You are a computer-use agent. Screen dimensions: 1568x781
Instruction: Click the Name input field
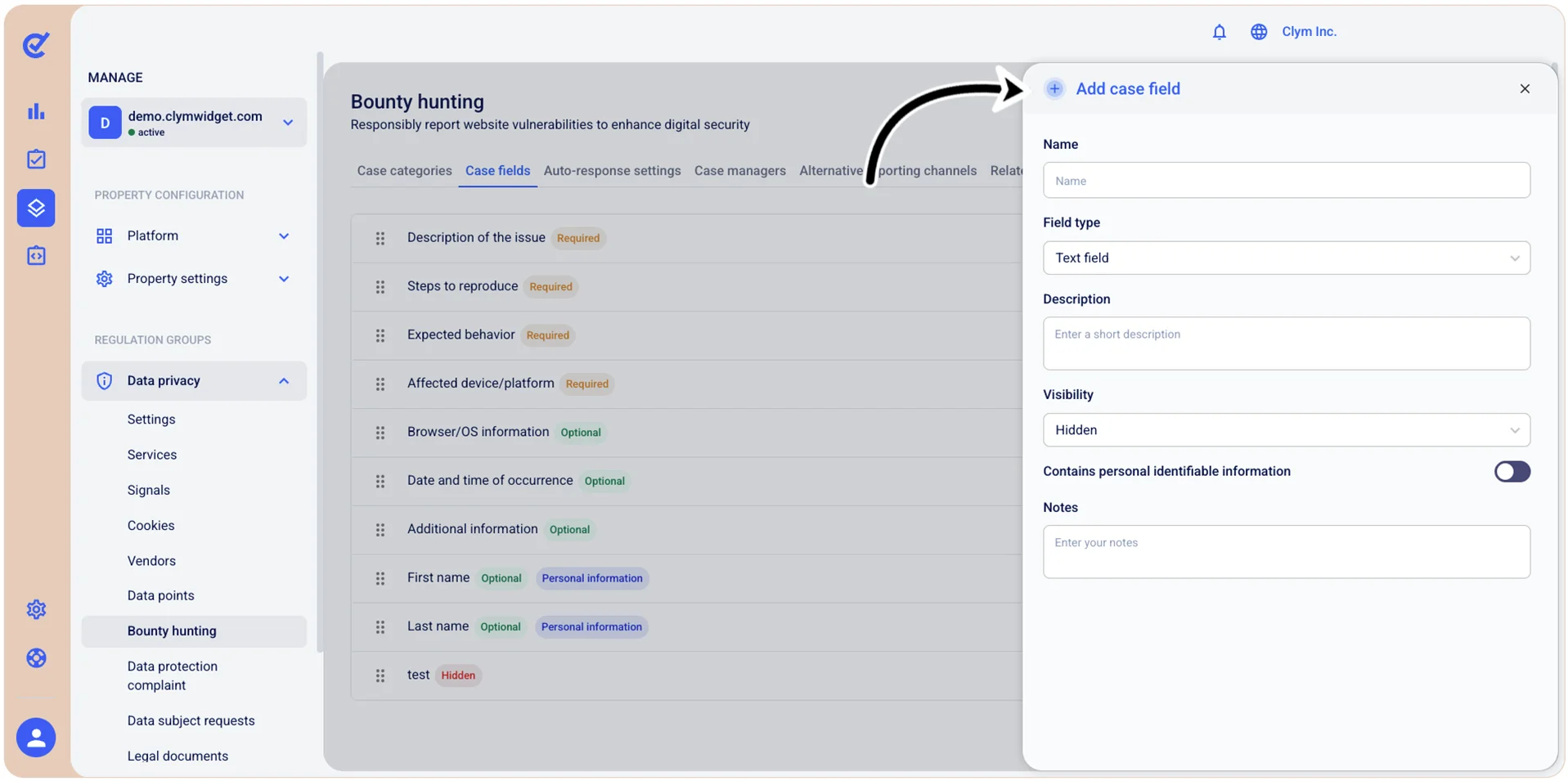click(1286, 180)
